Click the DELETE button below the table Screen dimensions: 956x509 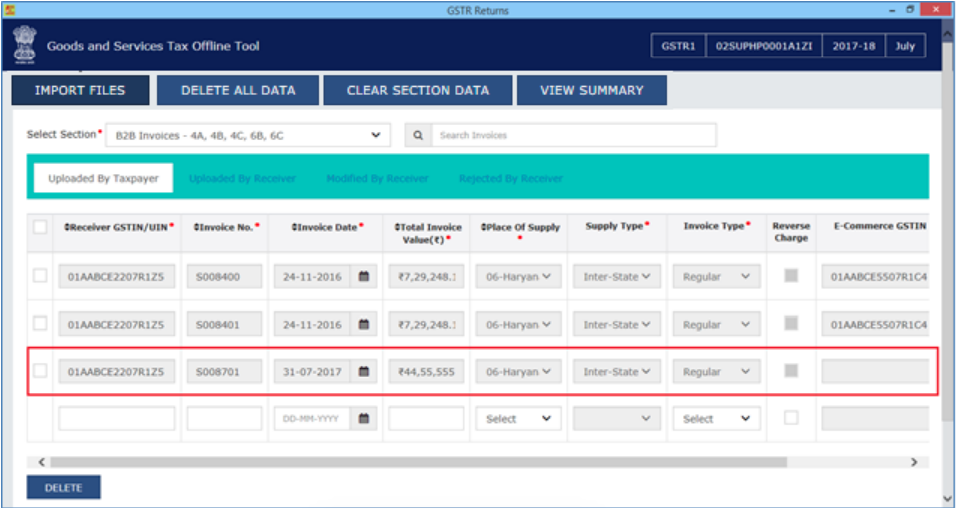[x=63, y=488]
